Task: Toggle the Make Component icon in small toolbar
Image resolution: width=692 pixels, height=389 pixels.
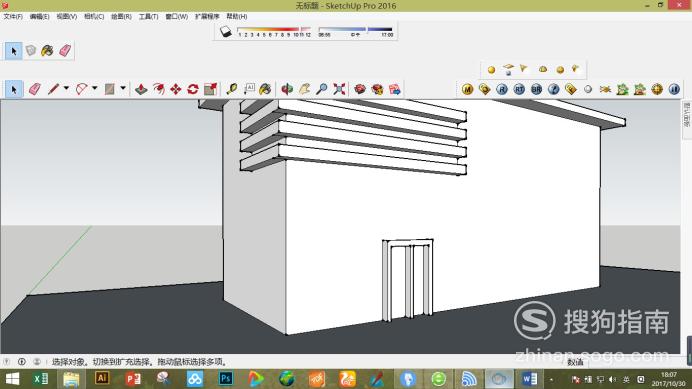Action: pyautogui.click(x=30, y=51)
